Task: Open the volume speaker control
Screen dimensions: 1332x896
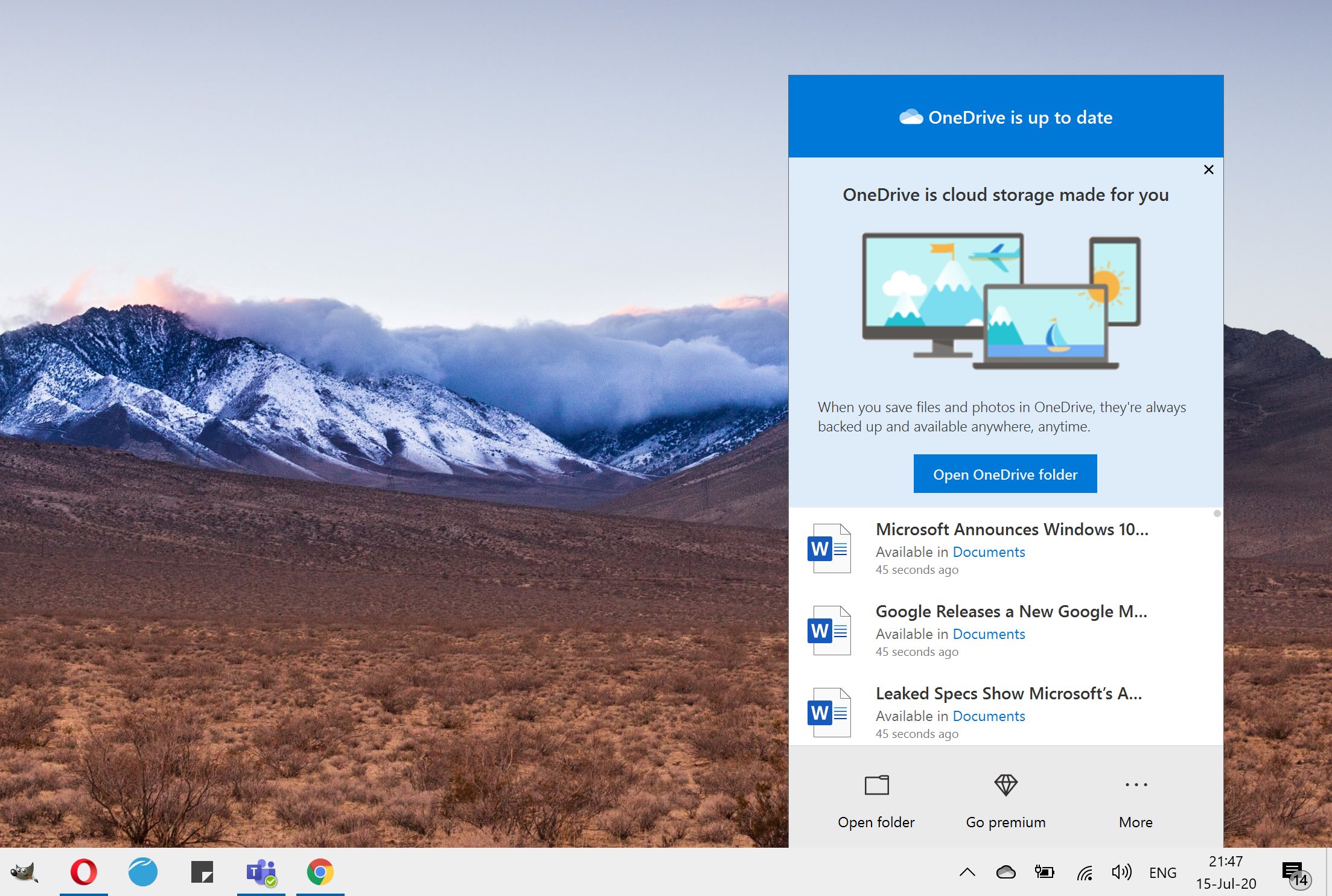Action: click(x=1121, y=872)
